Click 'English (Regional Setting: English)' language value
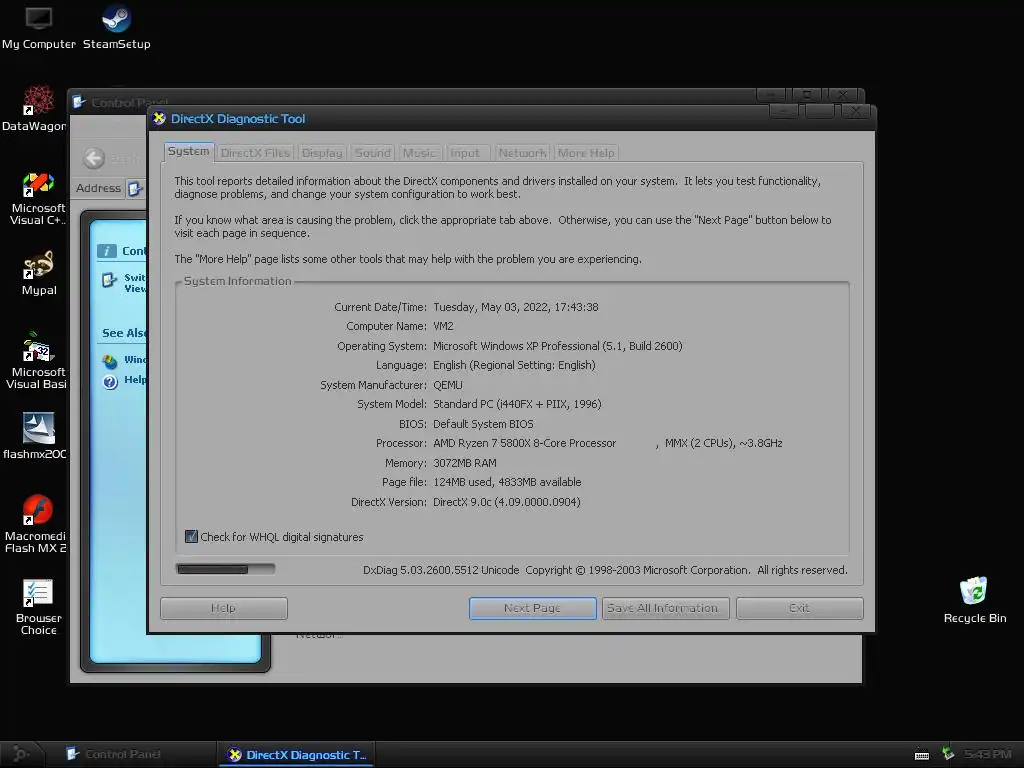 (514, 366)
